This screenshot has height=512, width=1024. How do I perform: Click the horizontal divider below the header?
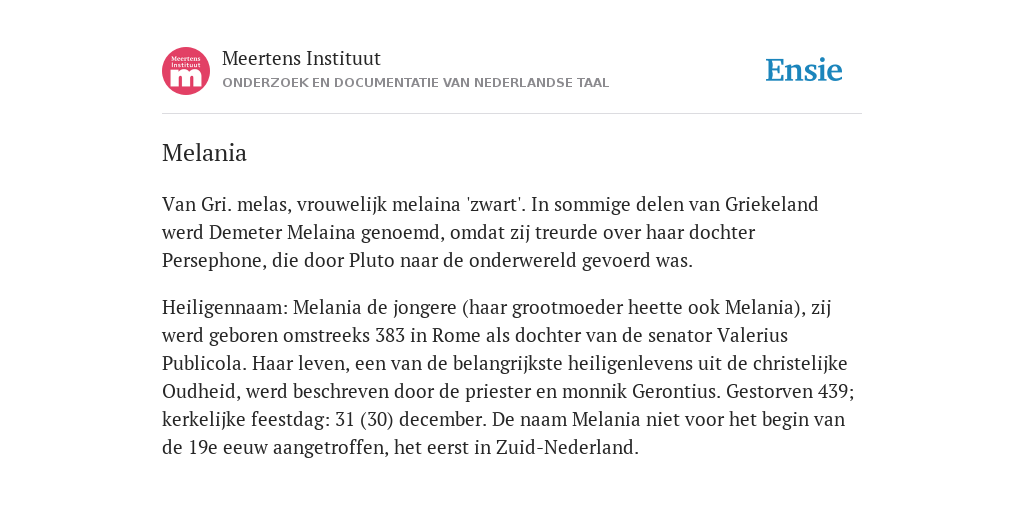click(x=512, y=114)
